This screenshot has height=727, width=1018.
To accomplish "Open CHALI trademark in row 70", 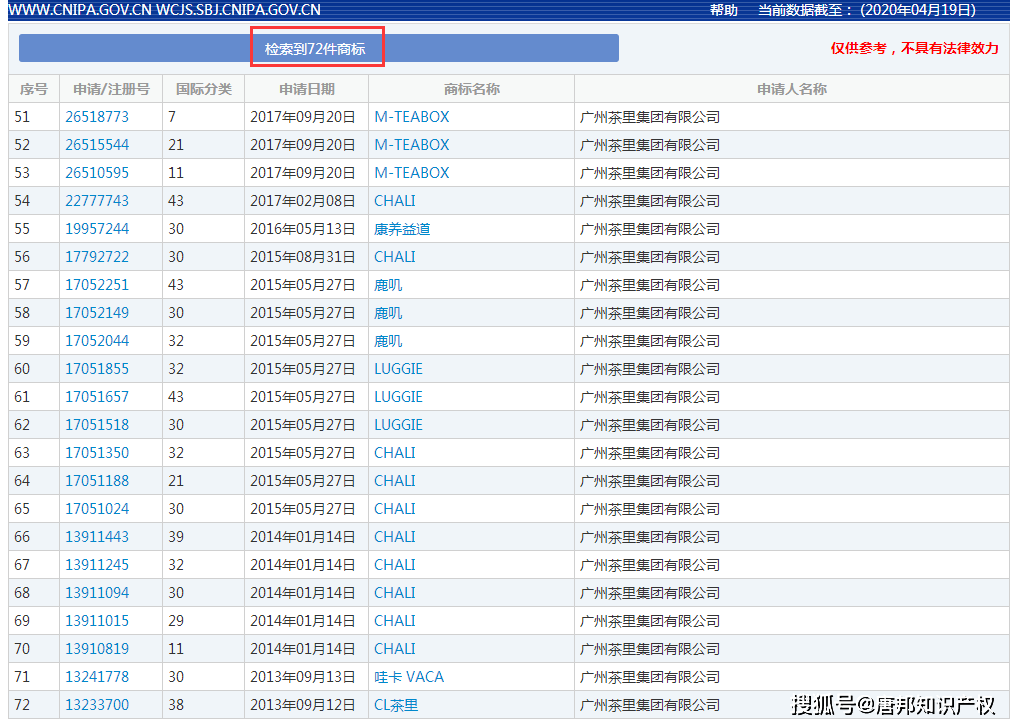I will click(395, 648).
